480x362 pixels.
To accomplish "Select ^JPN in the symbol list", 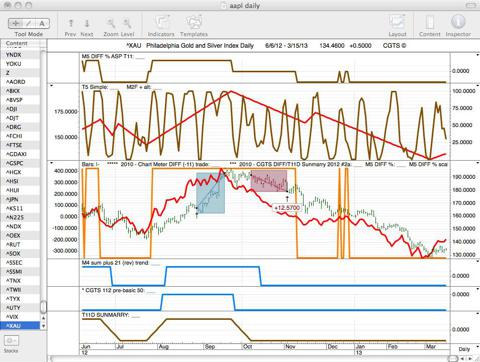I will (20, 199).
